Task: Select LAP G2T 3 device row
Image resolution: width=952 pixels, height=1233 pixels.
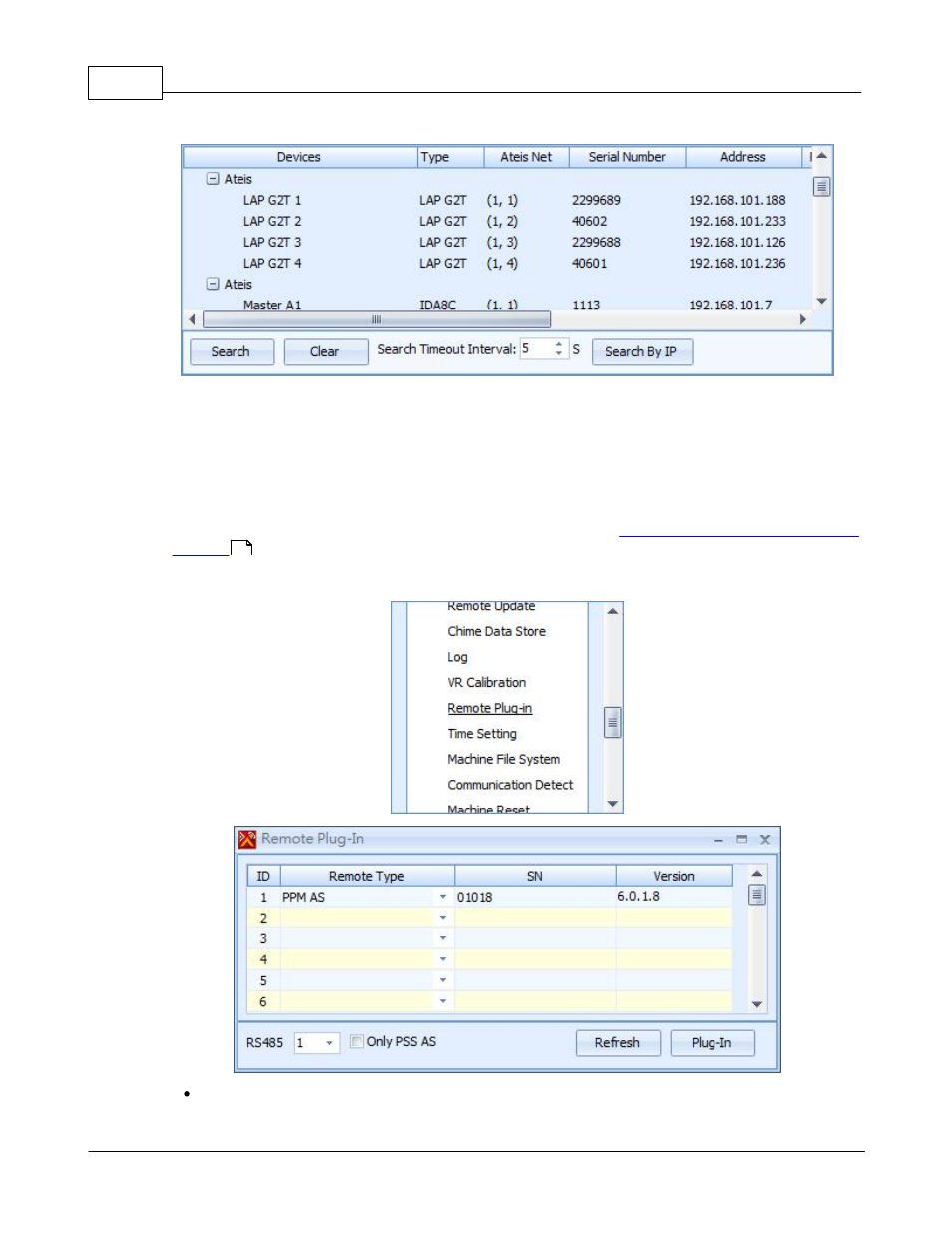Action: (272, 243)
